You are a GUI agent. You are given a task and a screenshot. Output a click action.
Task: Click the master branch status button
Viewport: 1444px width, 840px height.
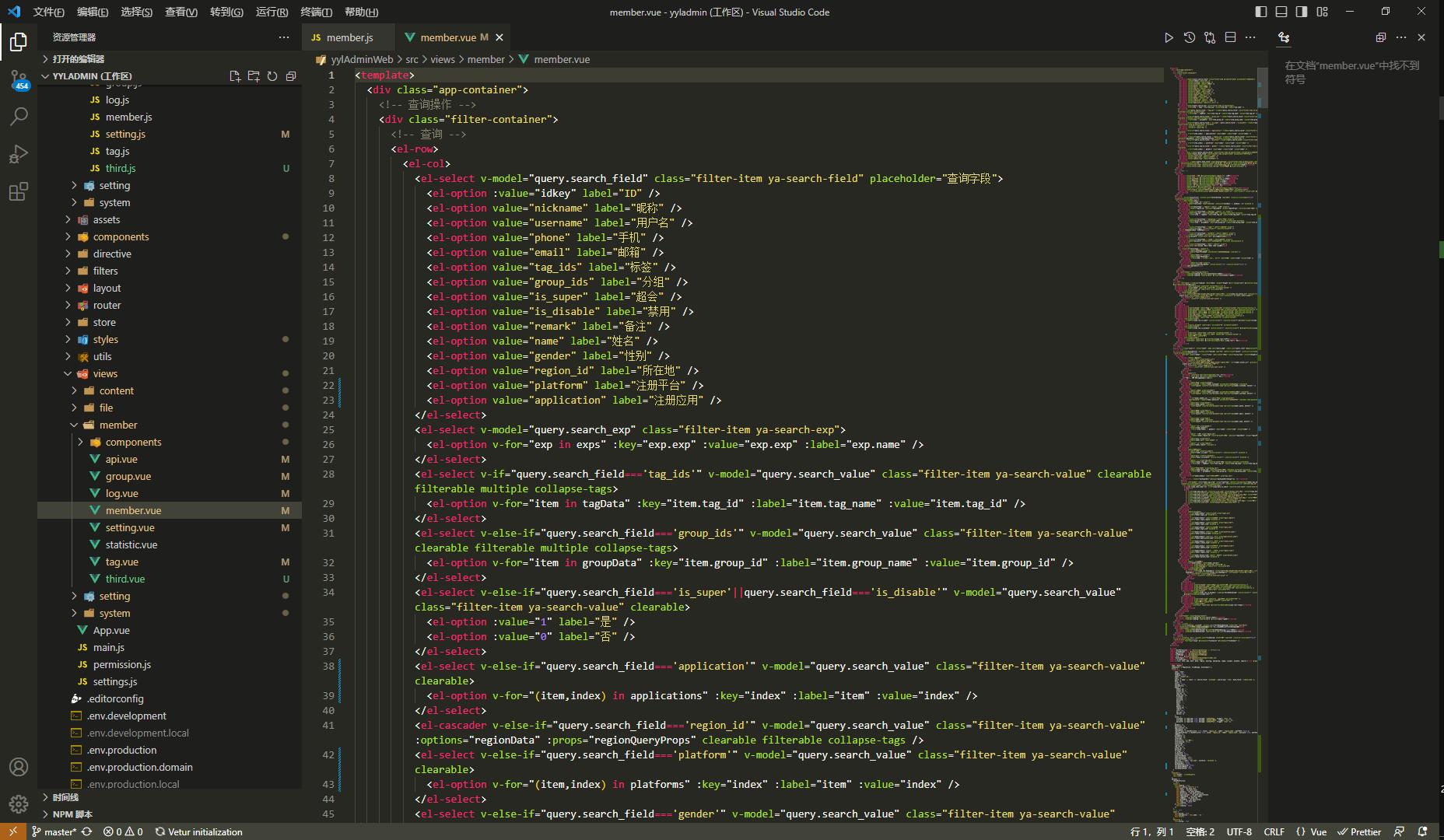(54, 831)
